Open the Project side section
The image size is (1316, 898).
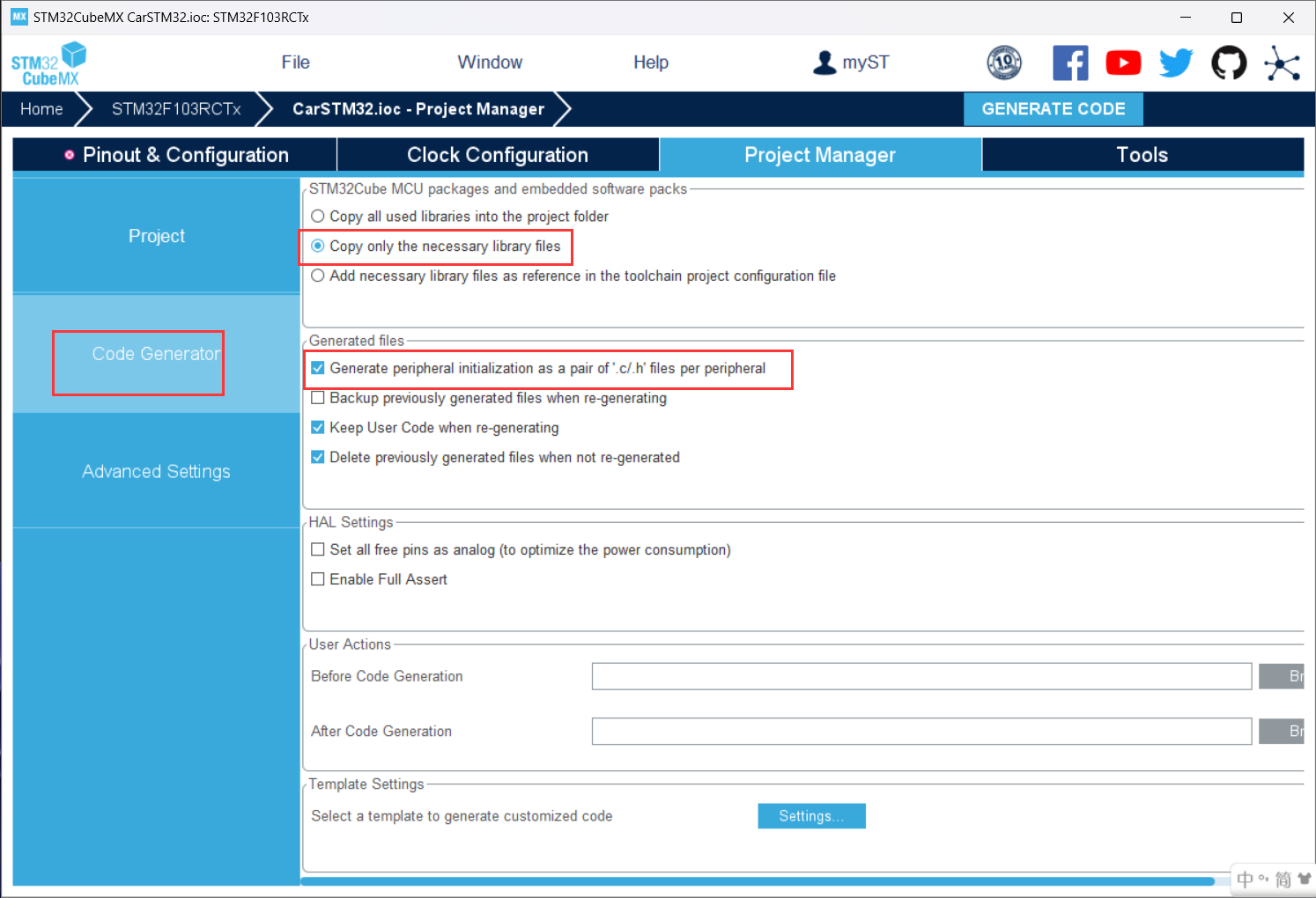(x=157, y=236)
